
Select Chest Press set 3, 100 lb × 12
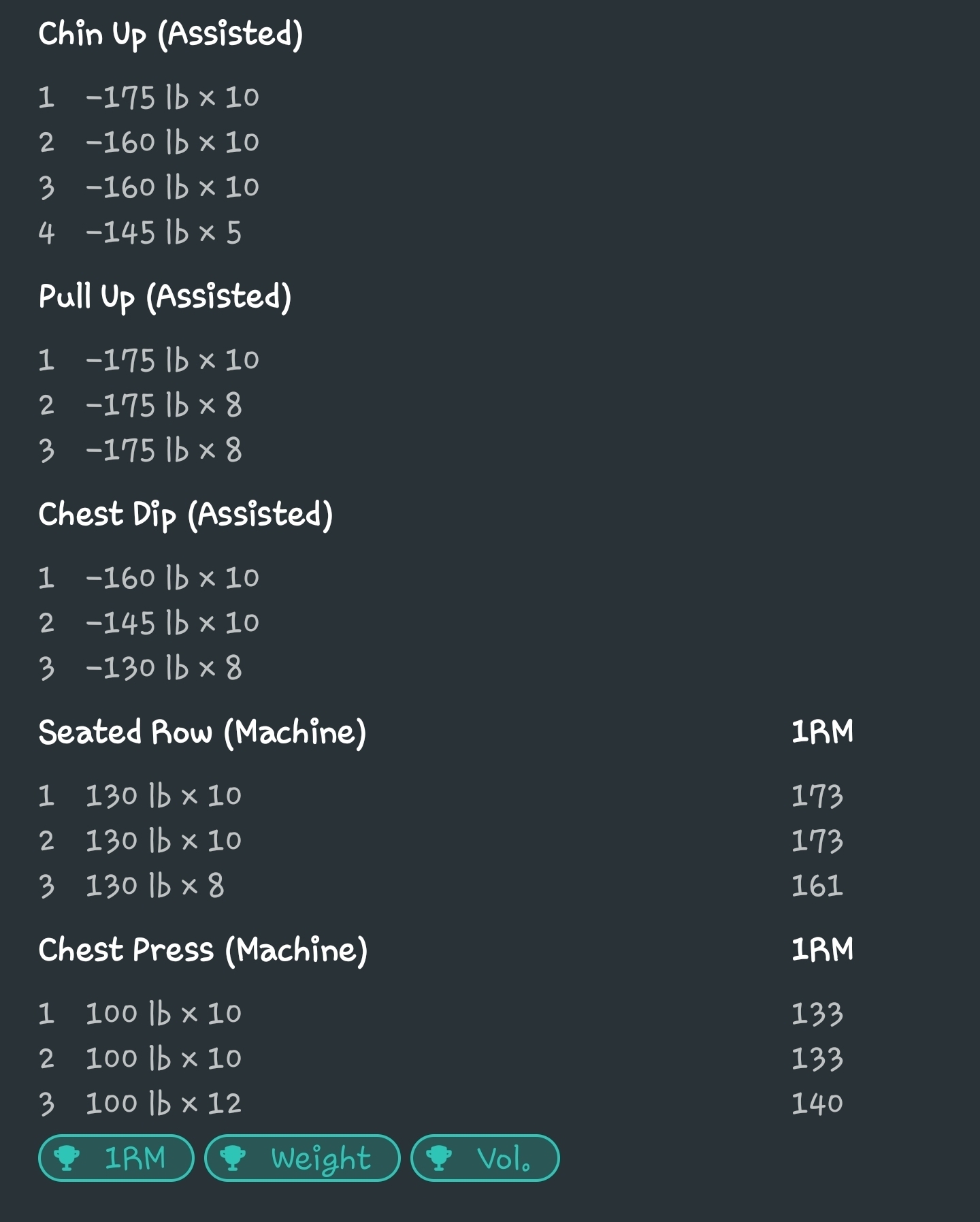pos(163,1104)
